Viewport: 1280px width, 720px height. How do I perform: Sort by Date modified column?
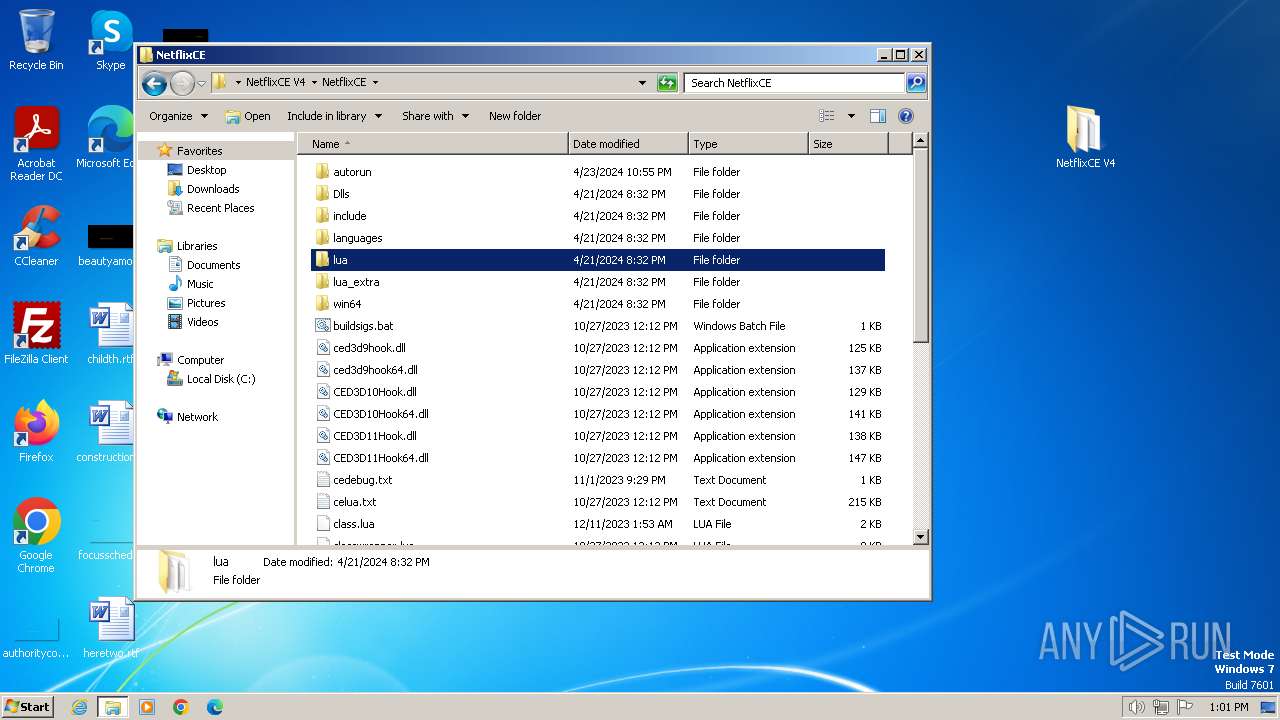[628, 144]
